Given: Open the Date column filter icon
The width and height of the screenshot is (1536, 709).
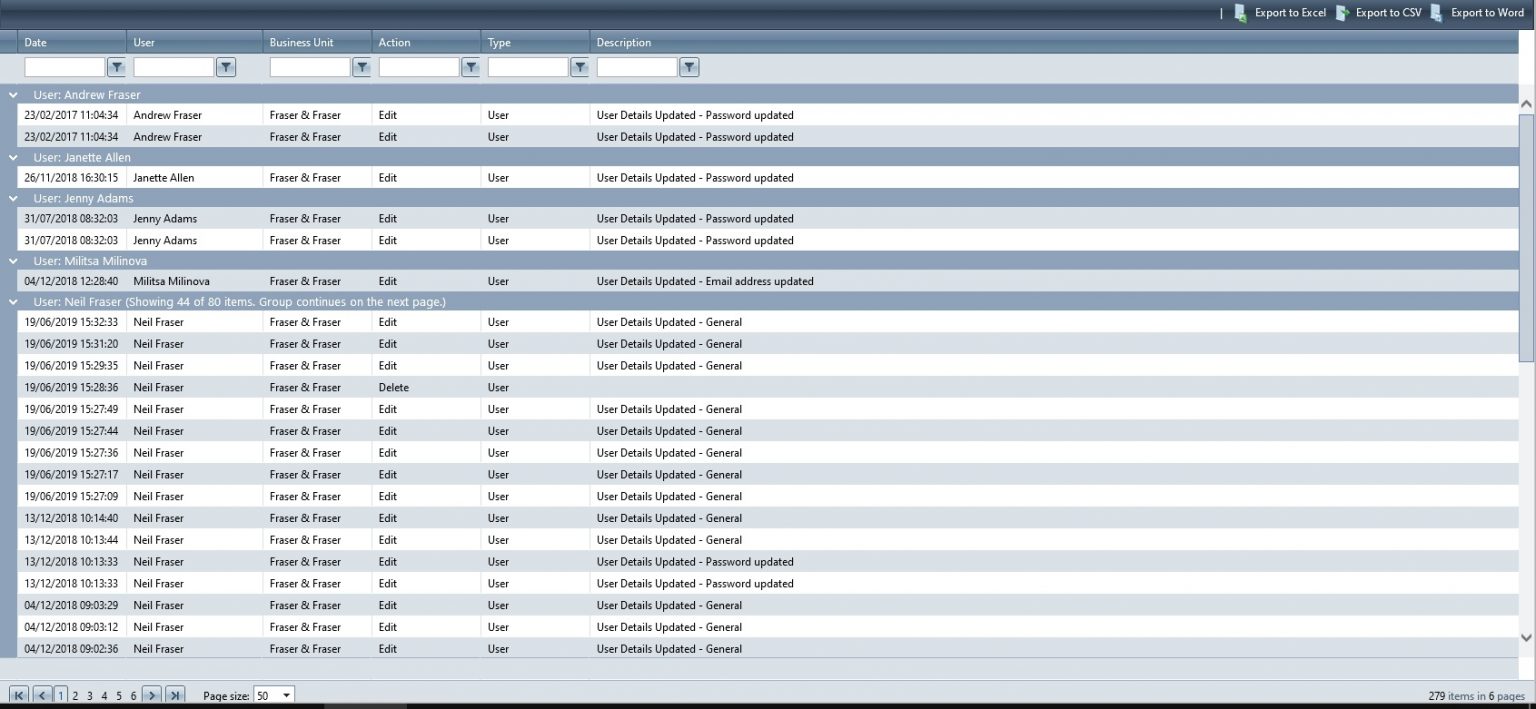Looking at the screenshot, I should (116, 67).
